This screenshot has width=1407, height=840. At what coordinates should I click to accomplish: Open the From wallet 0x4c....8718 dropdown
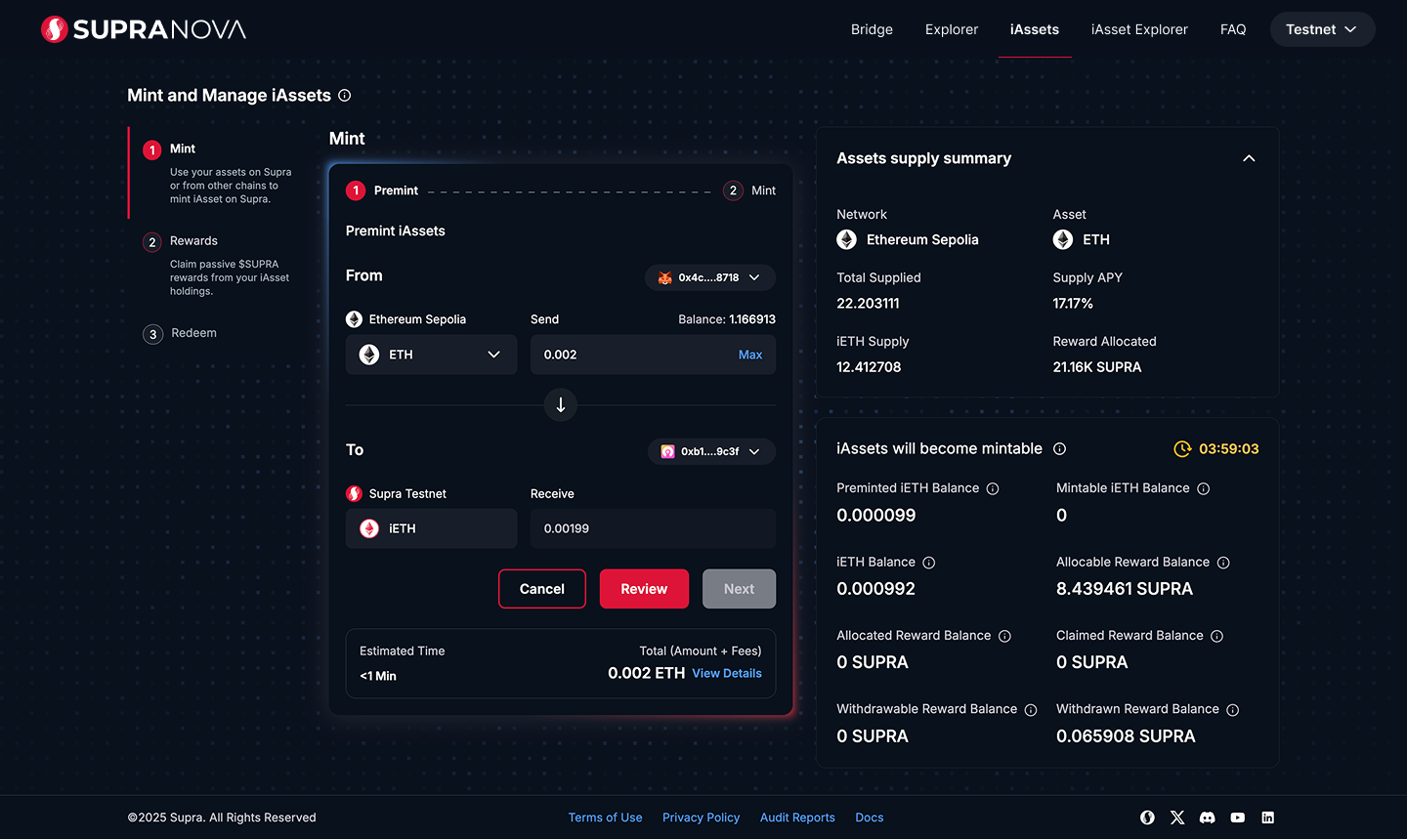(710, 277)
